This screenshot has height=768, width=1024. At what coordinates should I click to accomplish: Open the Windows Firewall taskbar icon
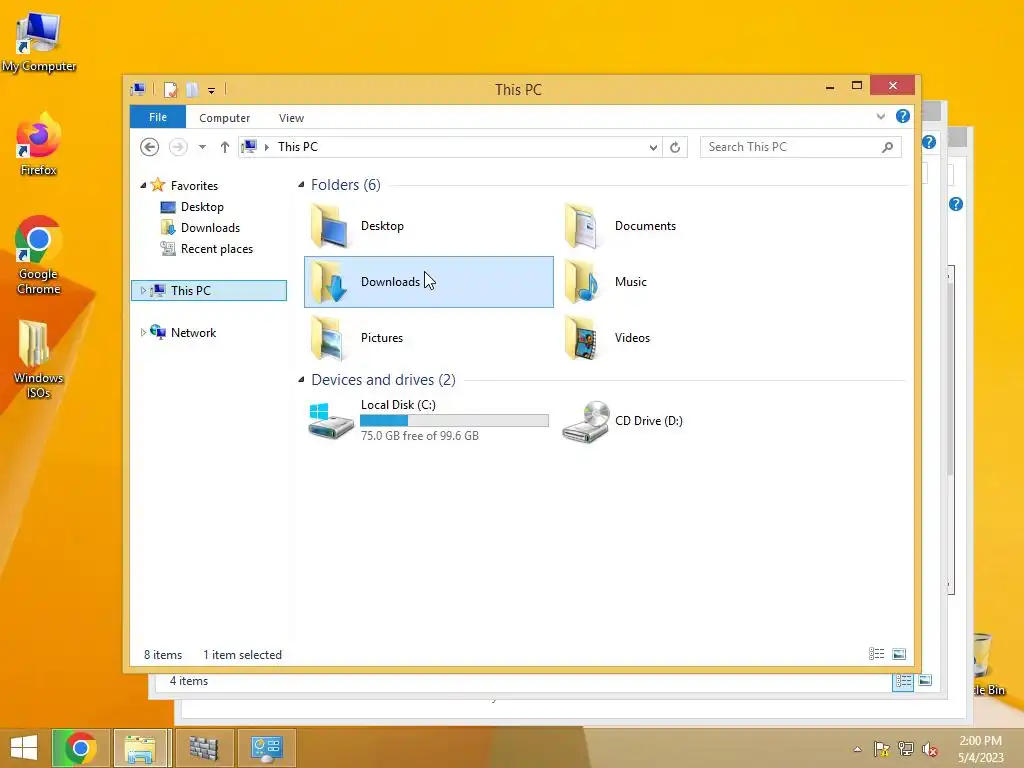pos(204,748)
